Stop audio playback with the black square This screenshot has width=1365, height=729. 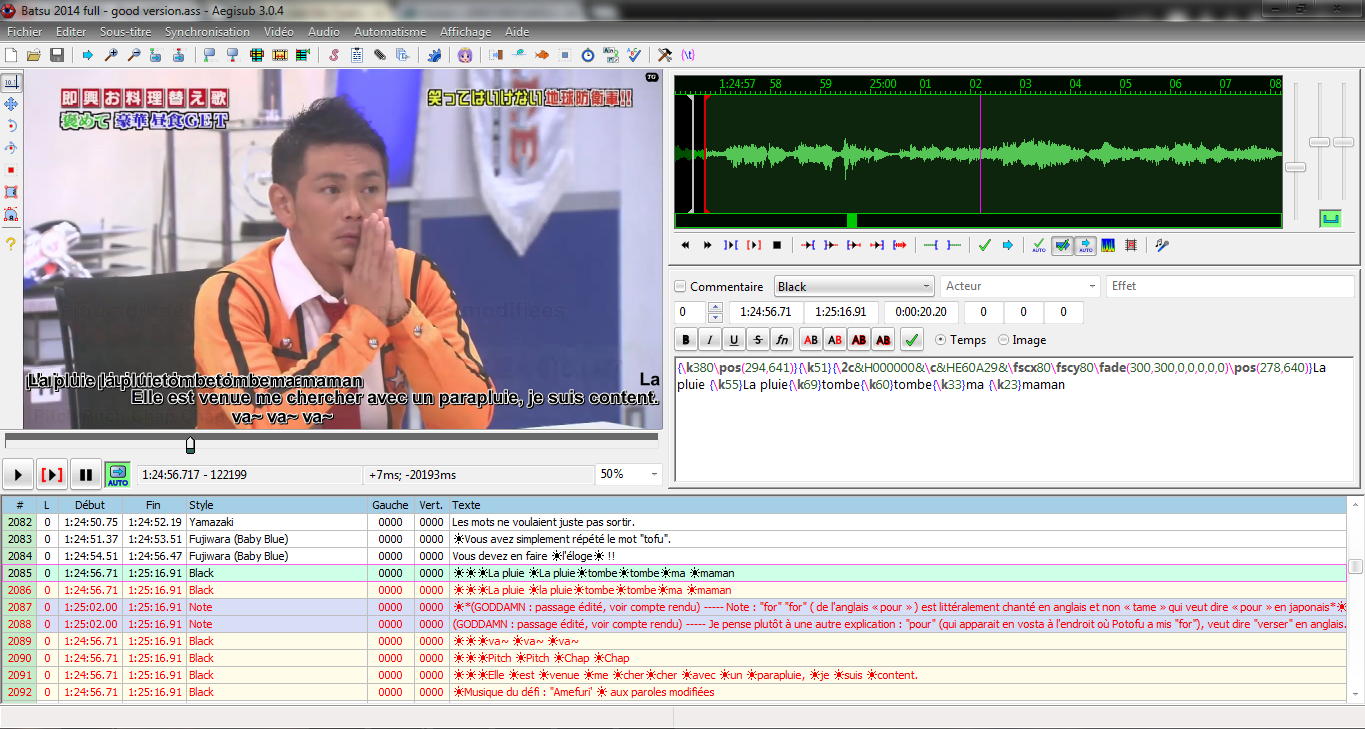pyautogui.click(x=777, y=245)
